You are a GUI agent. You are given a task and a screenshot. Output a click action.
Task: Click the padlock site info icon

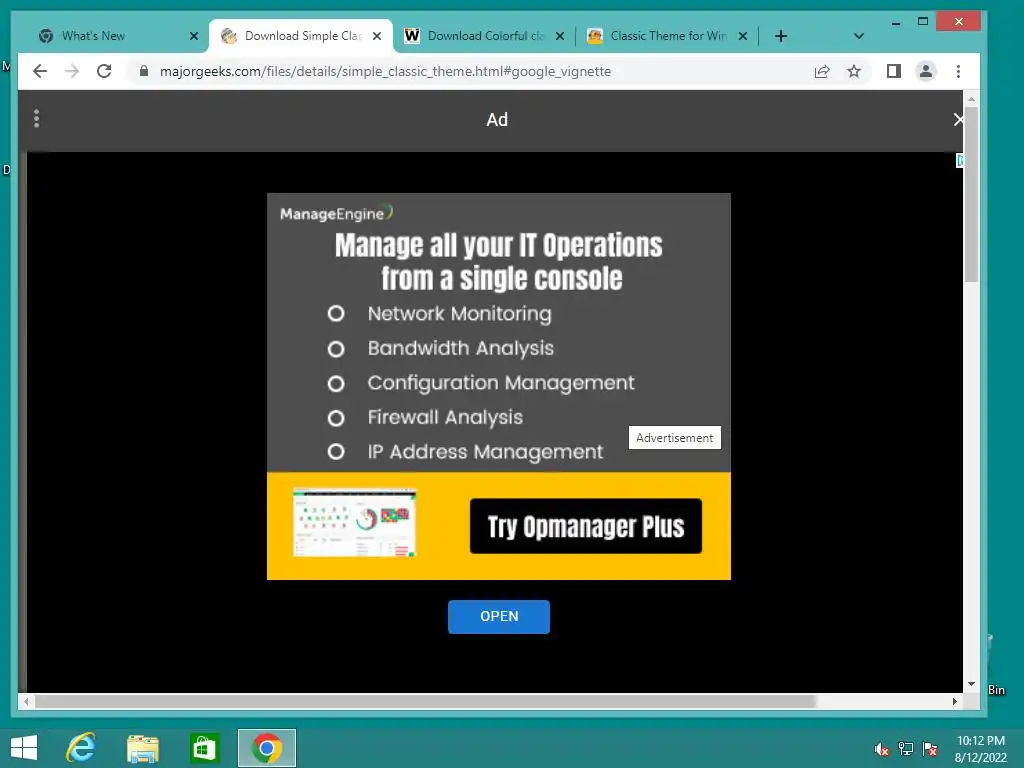144,71
